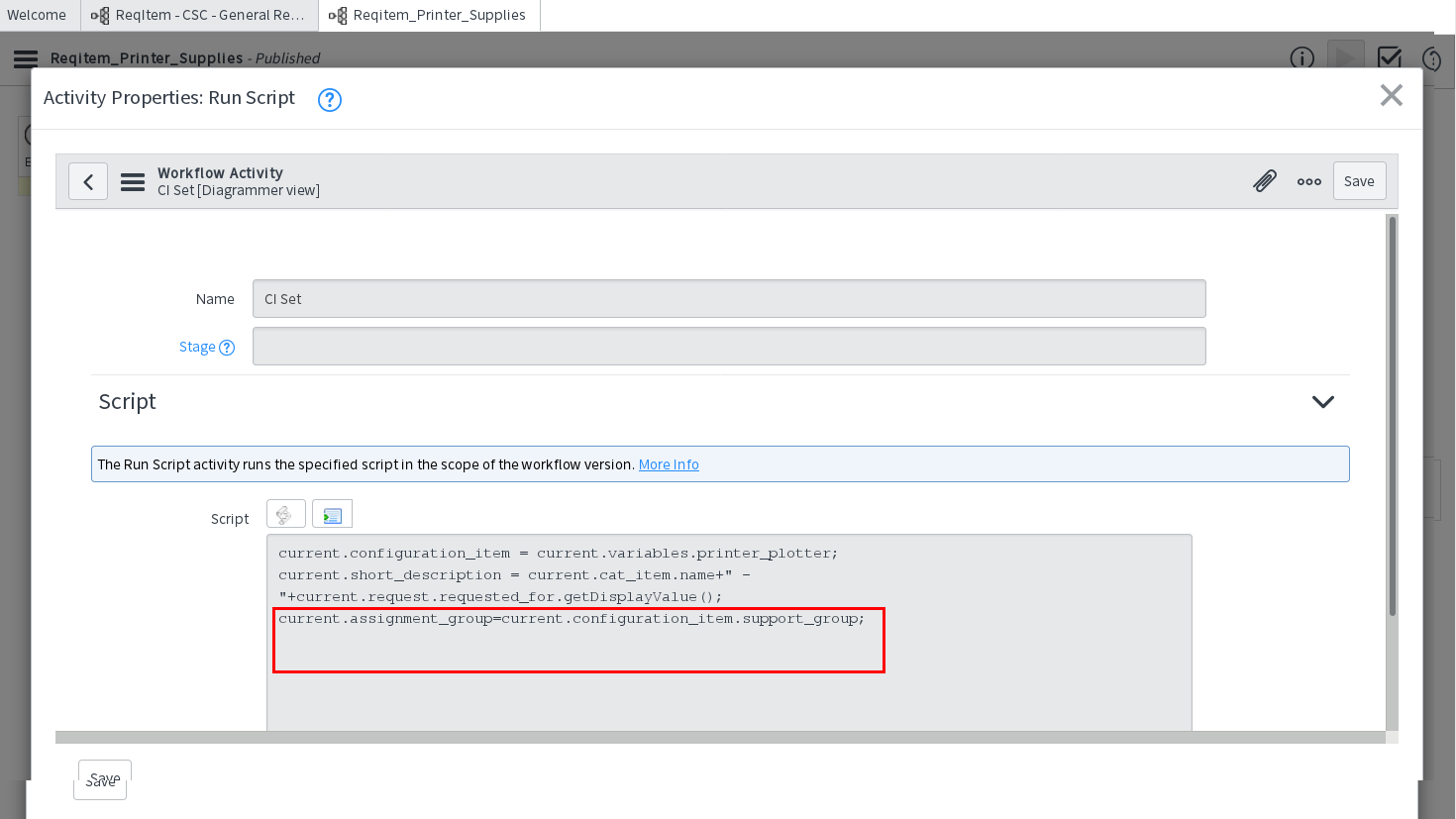Click the CI Set [Diagrammer view] subtitle
The width and height of the screenshot is (1456, 819).
[239, 190]
